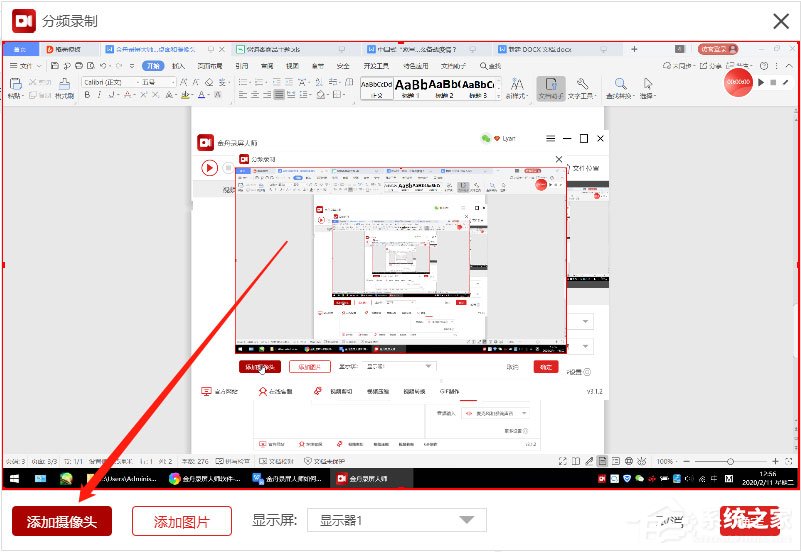Select the 开始 ribbon tab in previewed WPS
The image size is (801, 552).
point(153,66)
